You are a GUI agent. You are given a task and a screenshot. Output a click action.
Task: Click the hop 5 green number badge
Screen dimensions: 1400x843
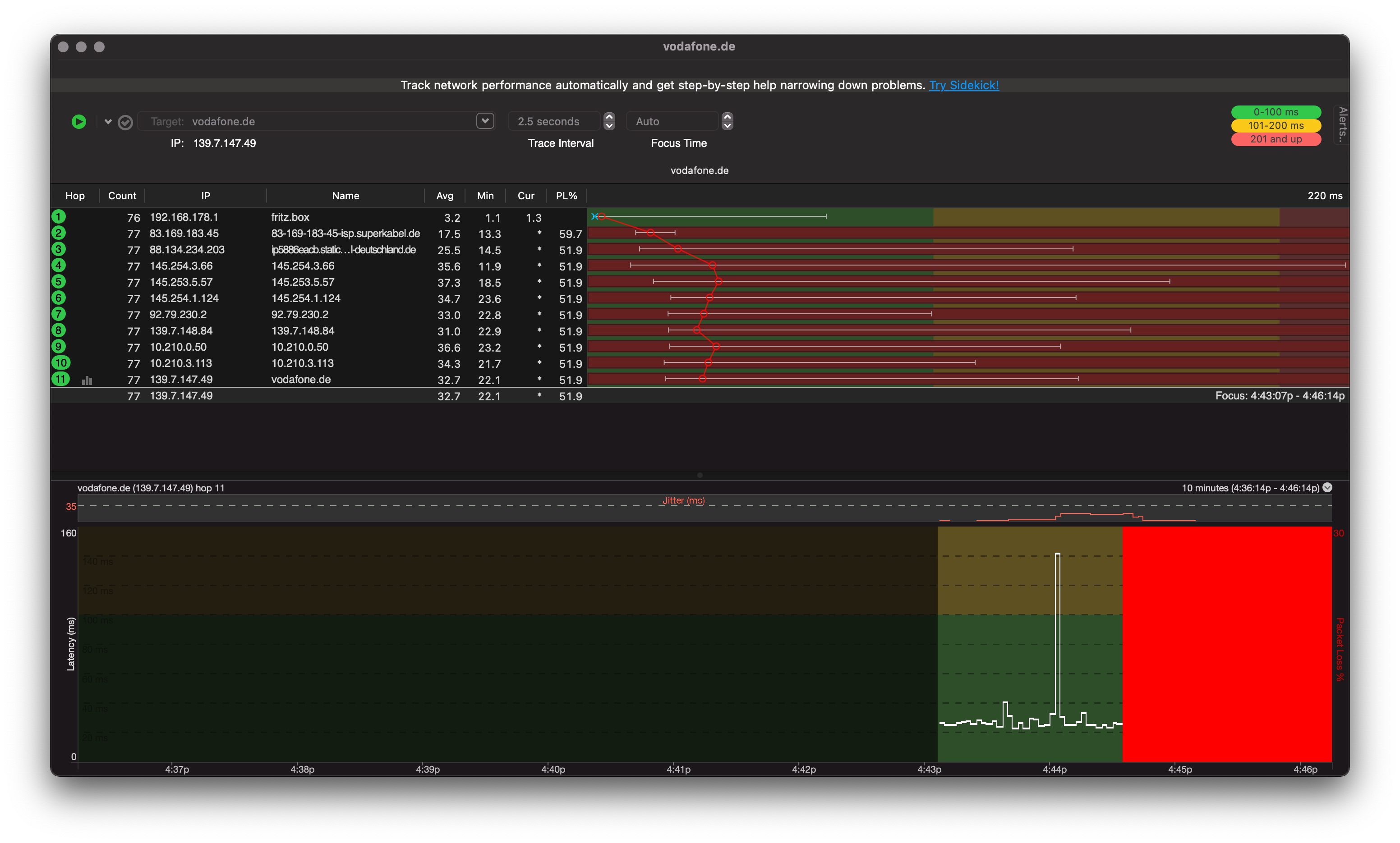[x=59, y=282]
